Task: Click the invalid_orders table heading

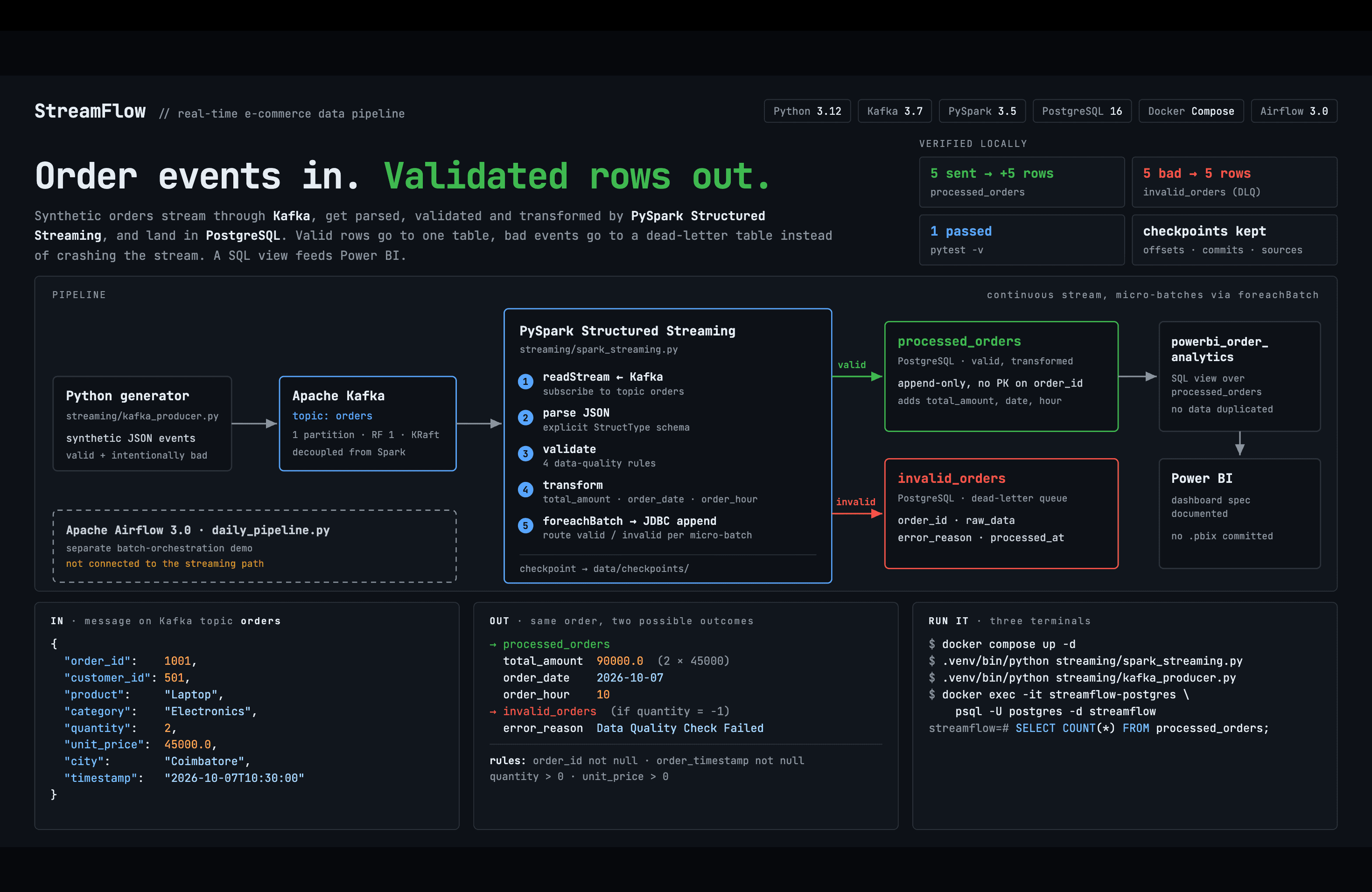Action: pos(951,478)
